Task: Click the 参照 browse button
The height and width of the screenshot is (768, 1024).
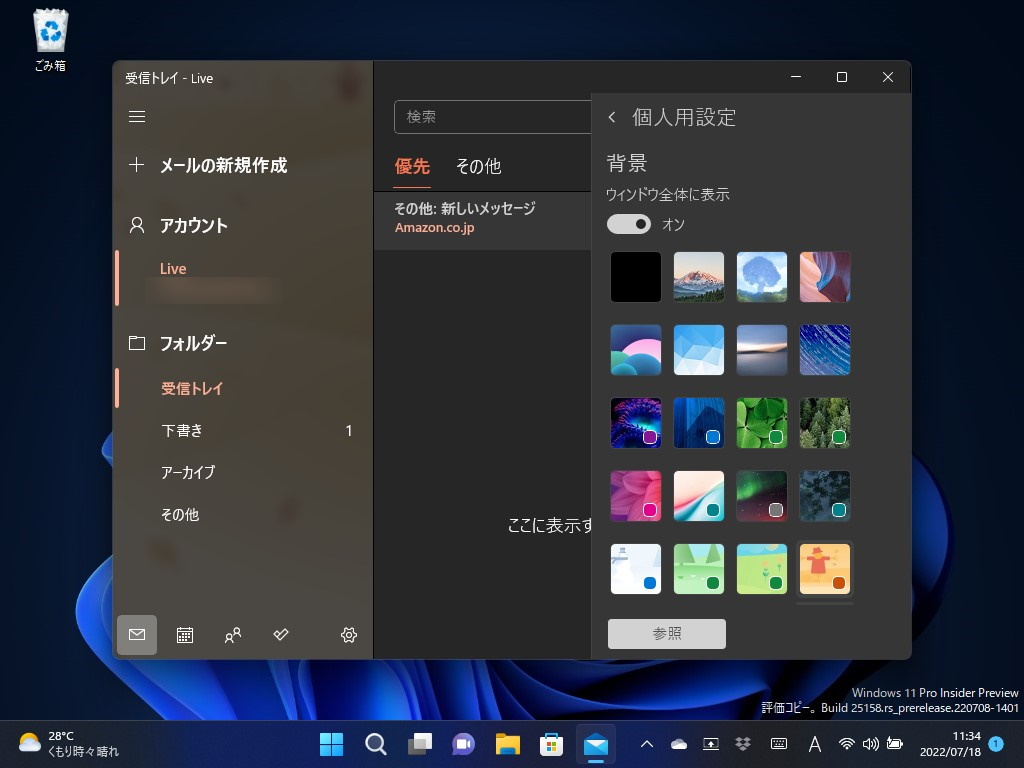Action: 666,633
